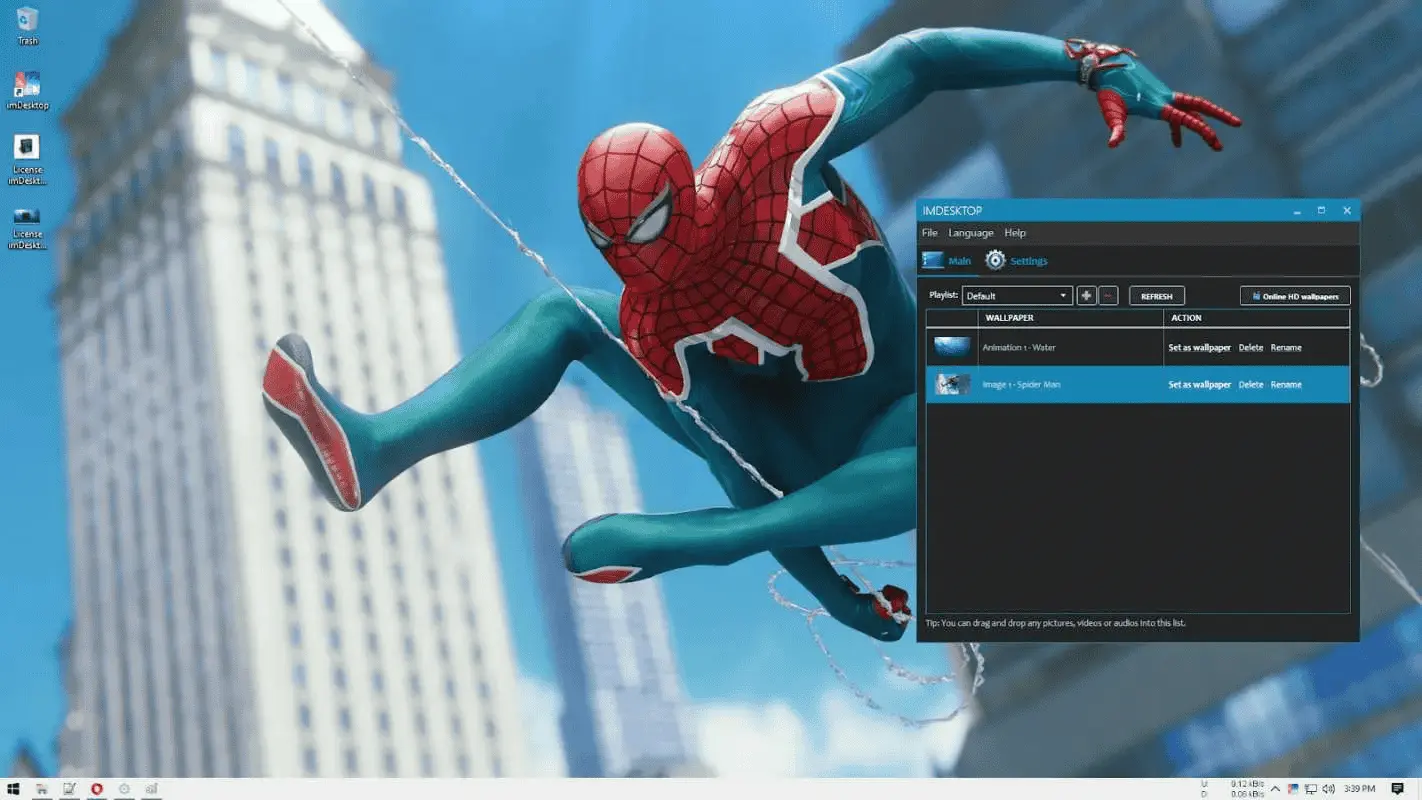Add a new playlist with plus button
The height and width of the screenshot is (800, 1422).
[1087, 296]
